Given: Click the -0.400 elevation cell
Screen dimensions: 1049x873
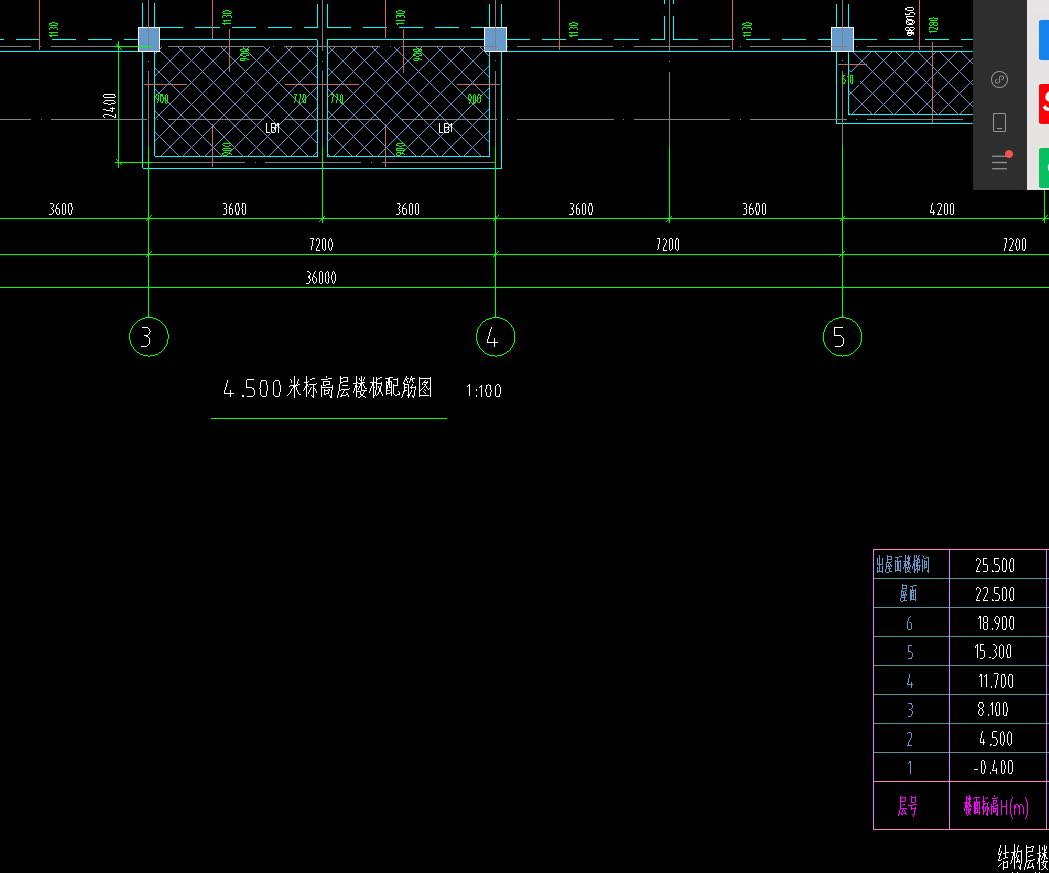Looking at the screenshot, I should pos(998,767).
